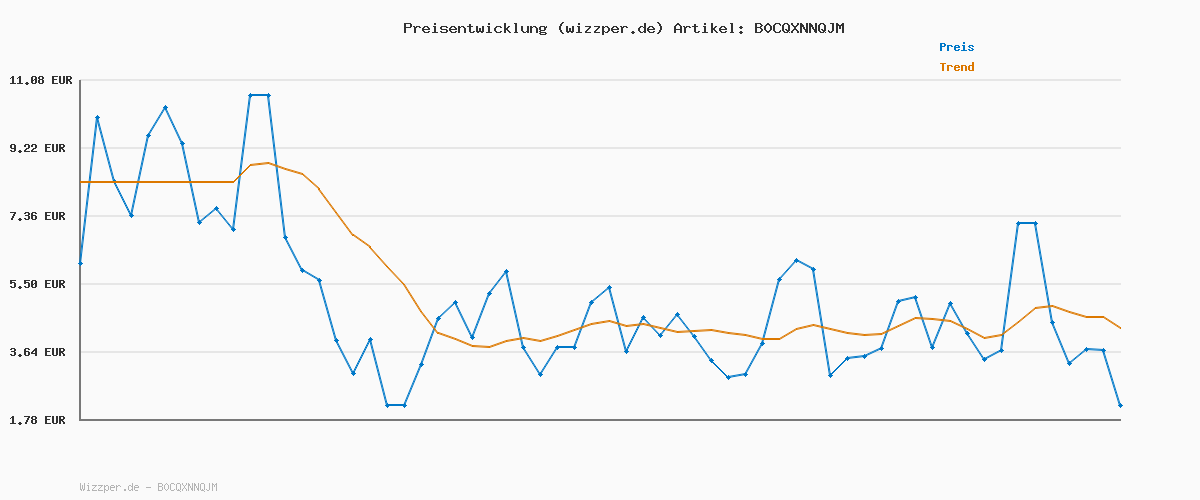Select the 1.78 EUR axis label
This screenshot has height=500, width=1200.
coord(40,420)
